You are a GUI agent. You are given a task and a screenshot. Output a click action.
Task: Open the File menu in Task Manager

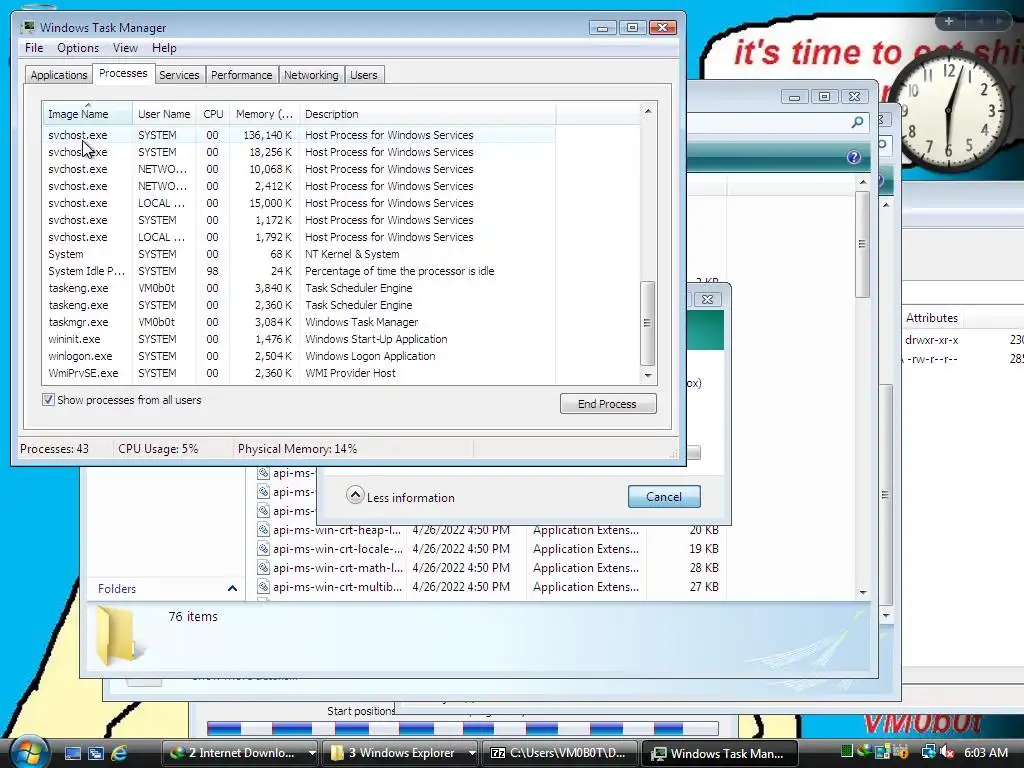tap(34, 48)
